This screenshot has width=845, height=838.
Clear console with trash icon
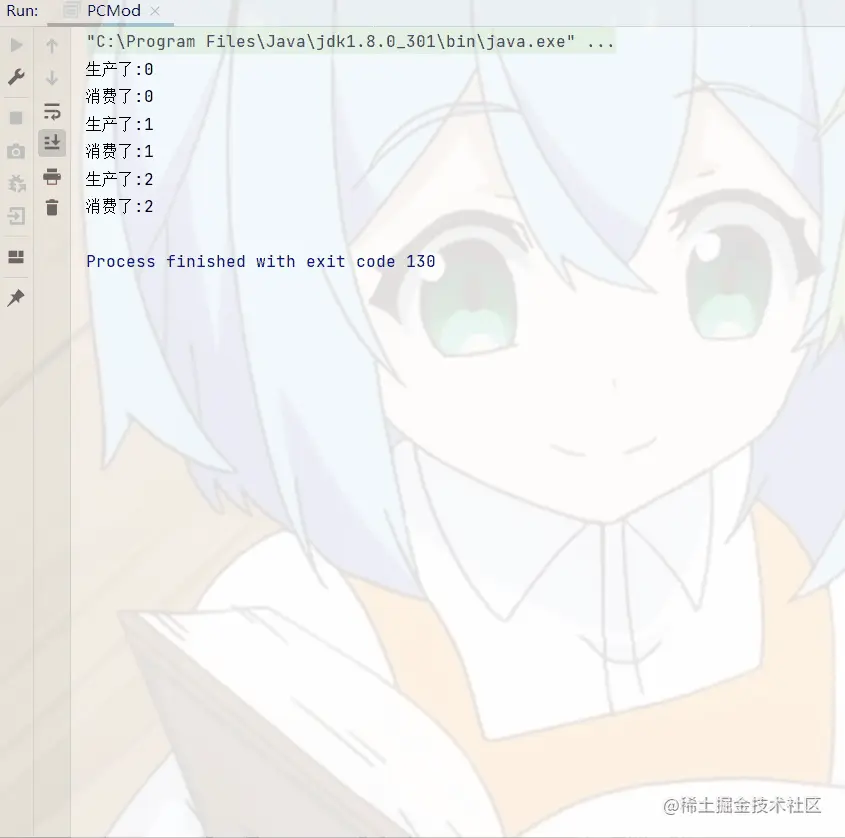coord(52,207)
